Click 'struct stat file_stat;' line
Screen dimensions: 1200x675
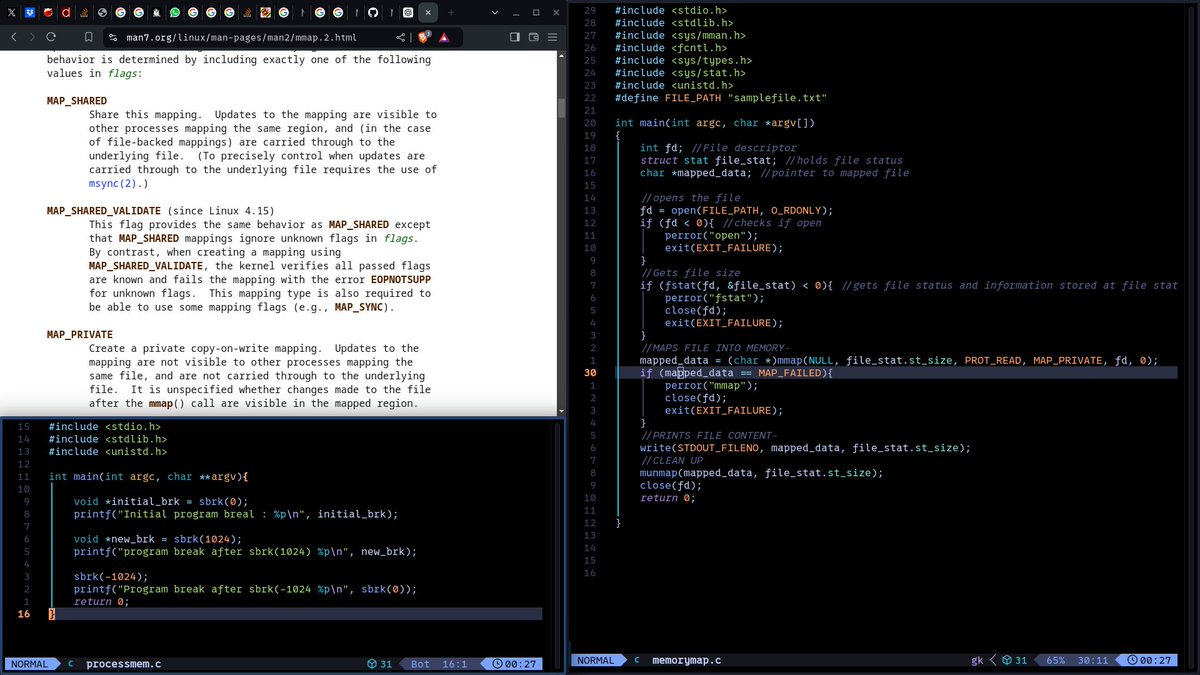[x=710, y=160]
